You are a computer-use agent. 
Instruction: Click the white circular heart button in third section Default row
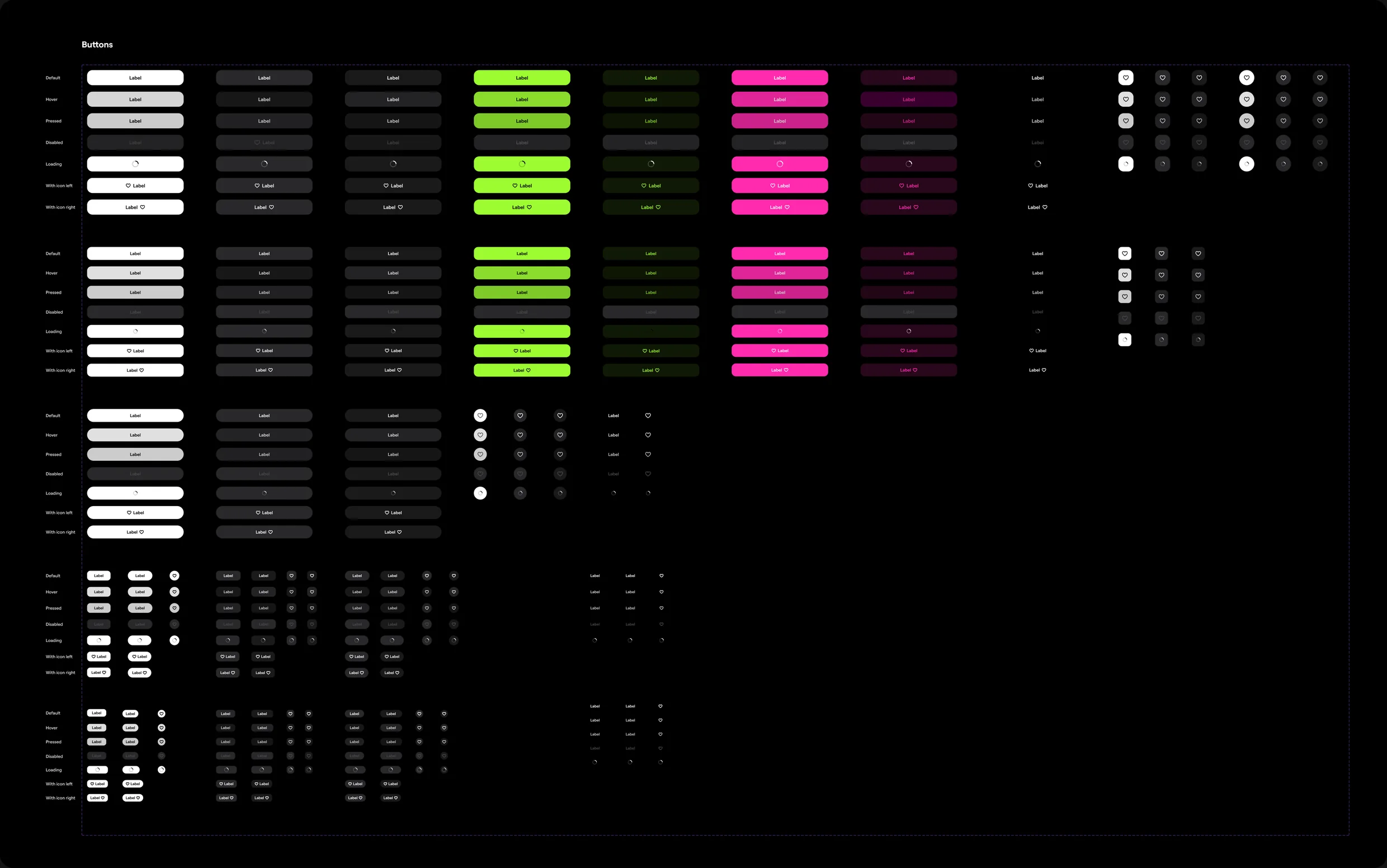coord(480,416)
